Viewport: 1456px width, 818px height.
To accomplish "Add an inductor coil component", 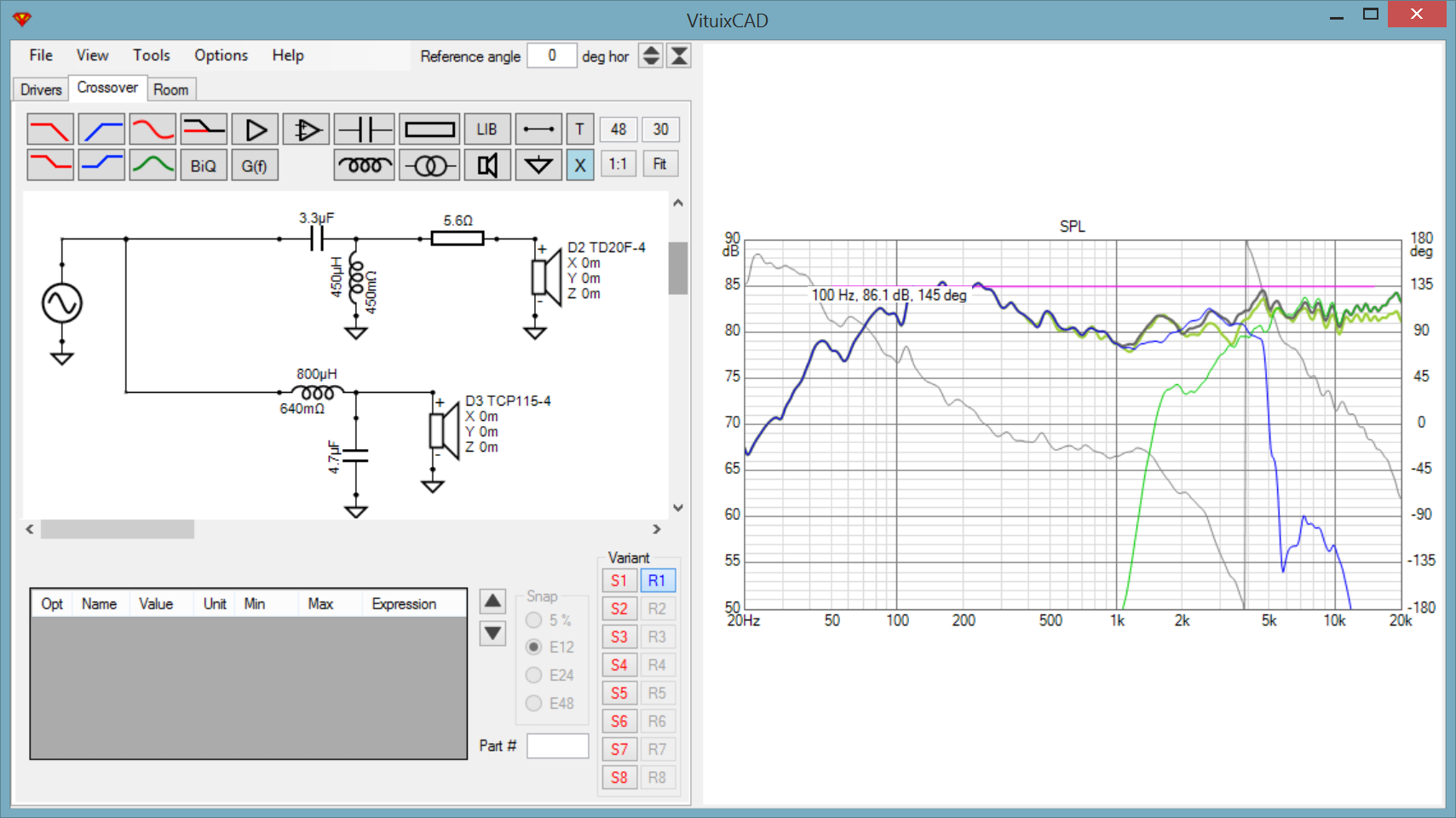I will [364, 164].
